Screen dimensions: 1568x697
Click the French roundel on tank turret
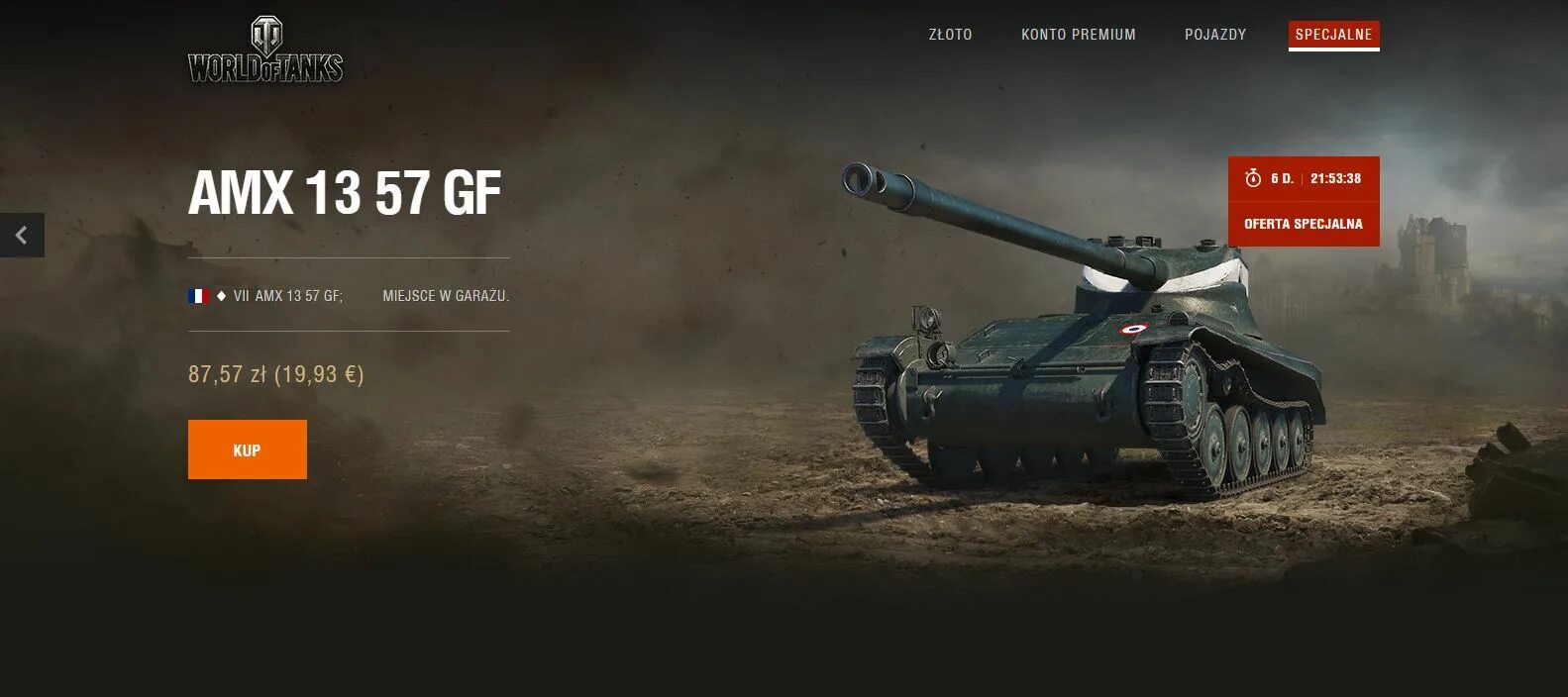(x=1133, y=330)
